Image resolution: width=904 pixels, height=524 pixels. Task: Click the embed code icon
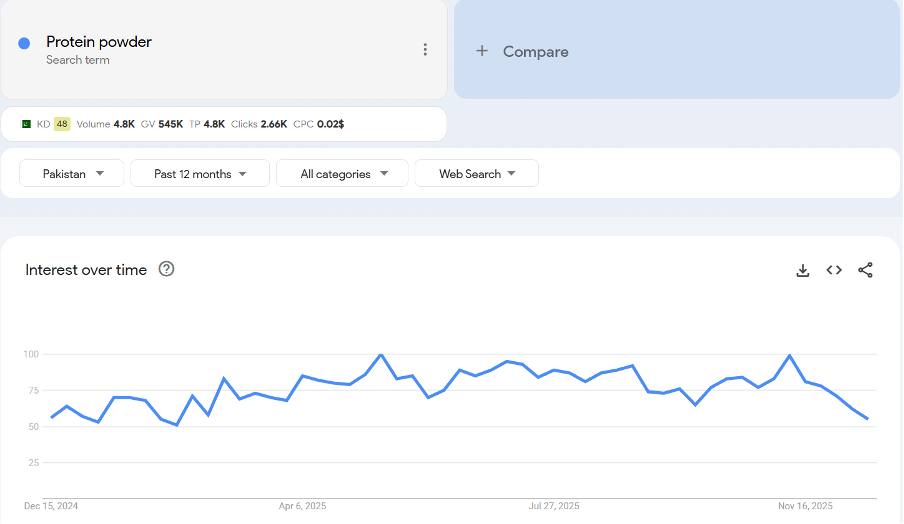point(834,270)
